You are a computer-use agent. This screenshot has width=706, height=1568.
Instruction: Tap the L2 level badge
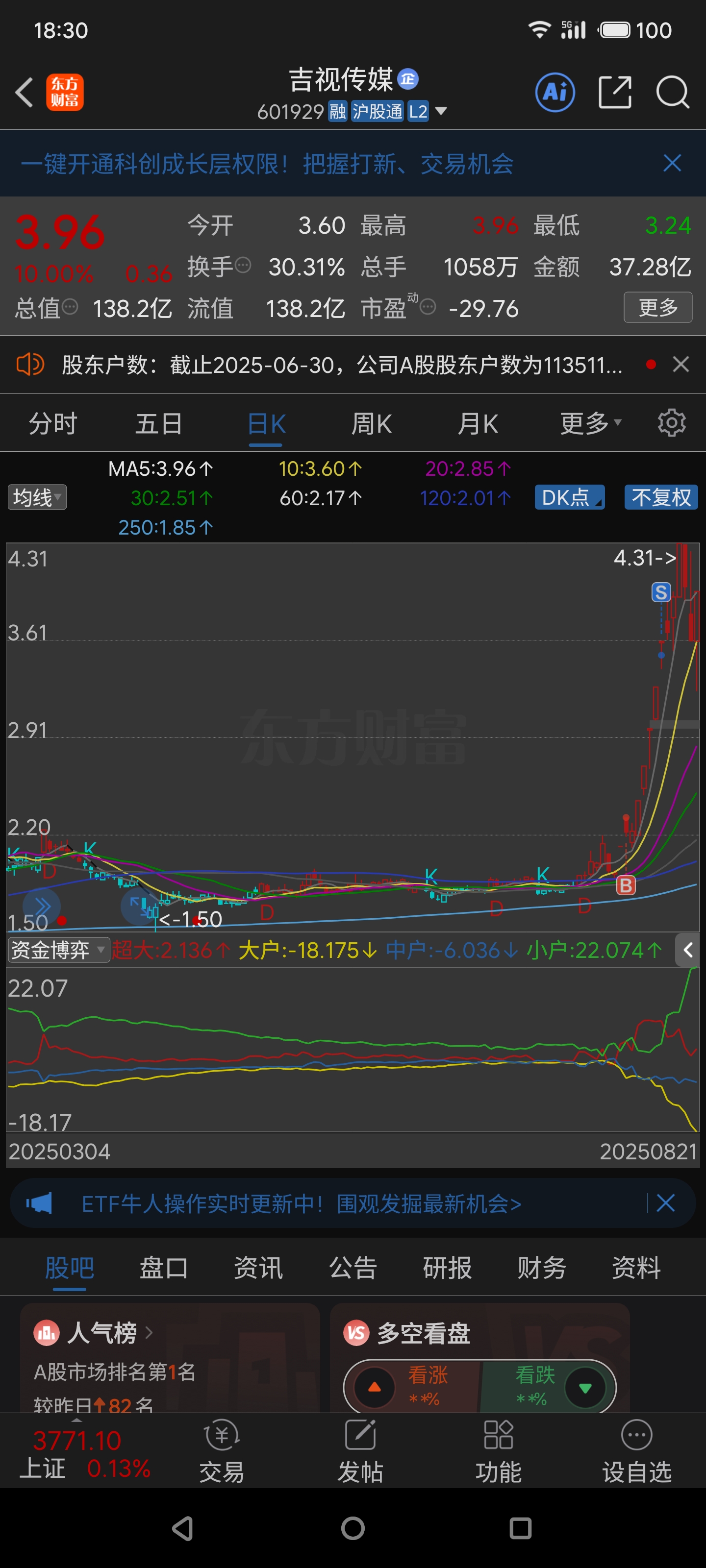pos(418,111)
